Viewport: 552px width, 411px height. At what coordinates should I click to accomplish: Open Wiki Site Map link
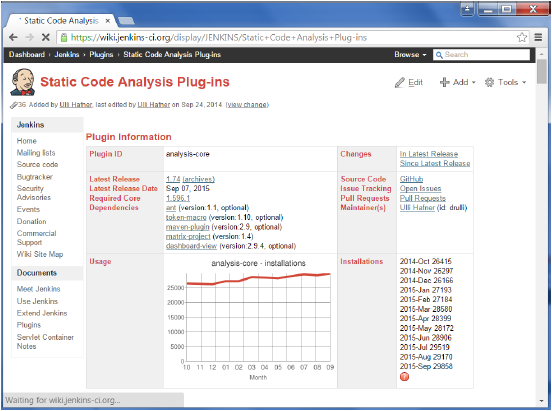pos(40,254)
